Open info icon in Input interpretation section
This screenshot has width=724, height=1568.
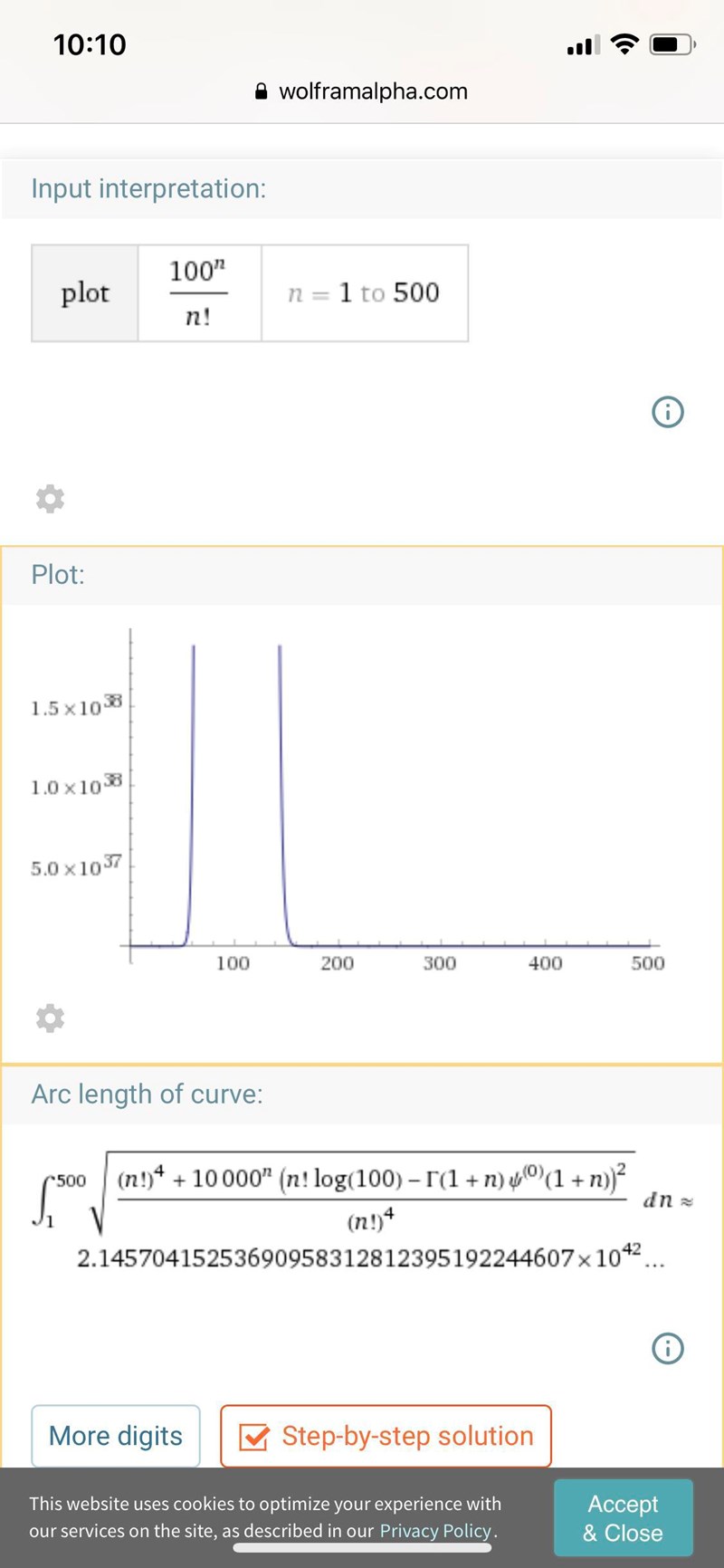[x=668, y=412]
